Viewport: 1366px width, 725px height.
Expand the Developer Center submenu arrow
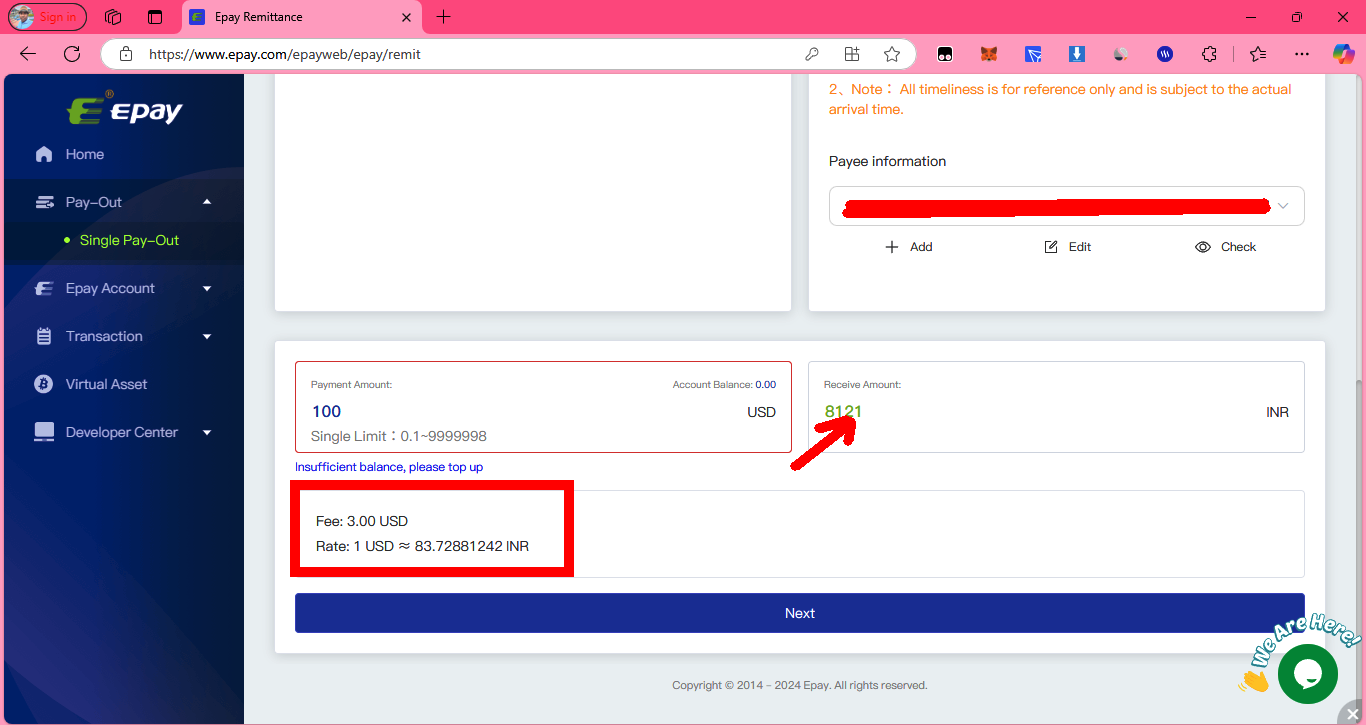(x=207, y=432)
